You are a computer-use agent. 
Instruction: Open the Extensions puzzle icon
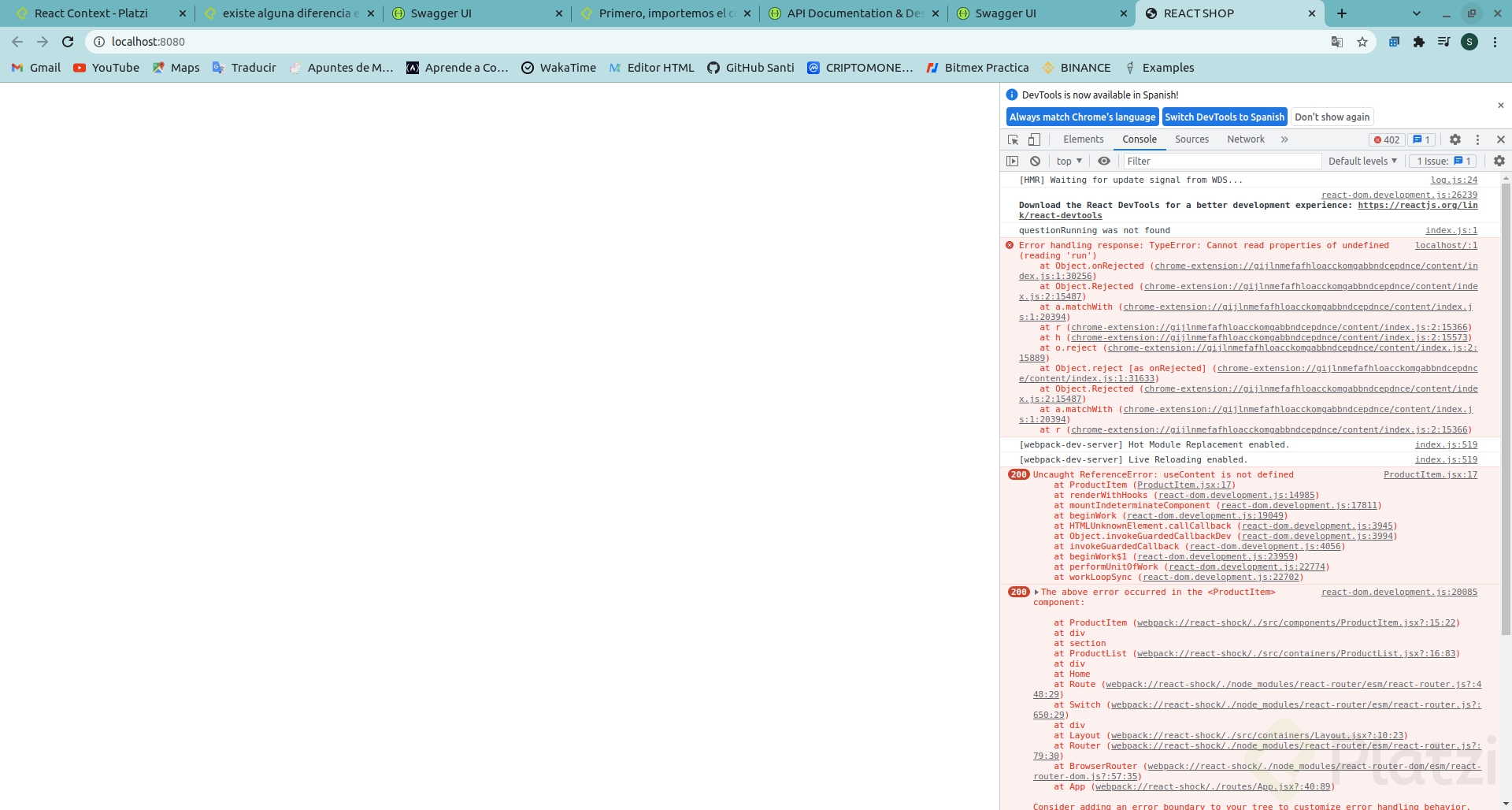tap(1419, 42)
